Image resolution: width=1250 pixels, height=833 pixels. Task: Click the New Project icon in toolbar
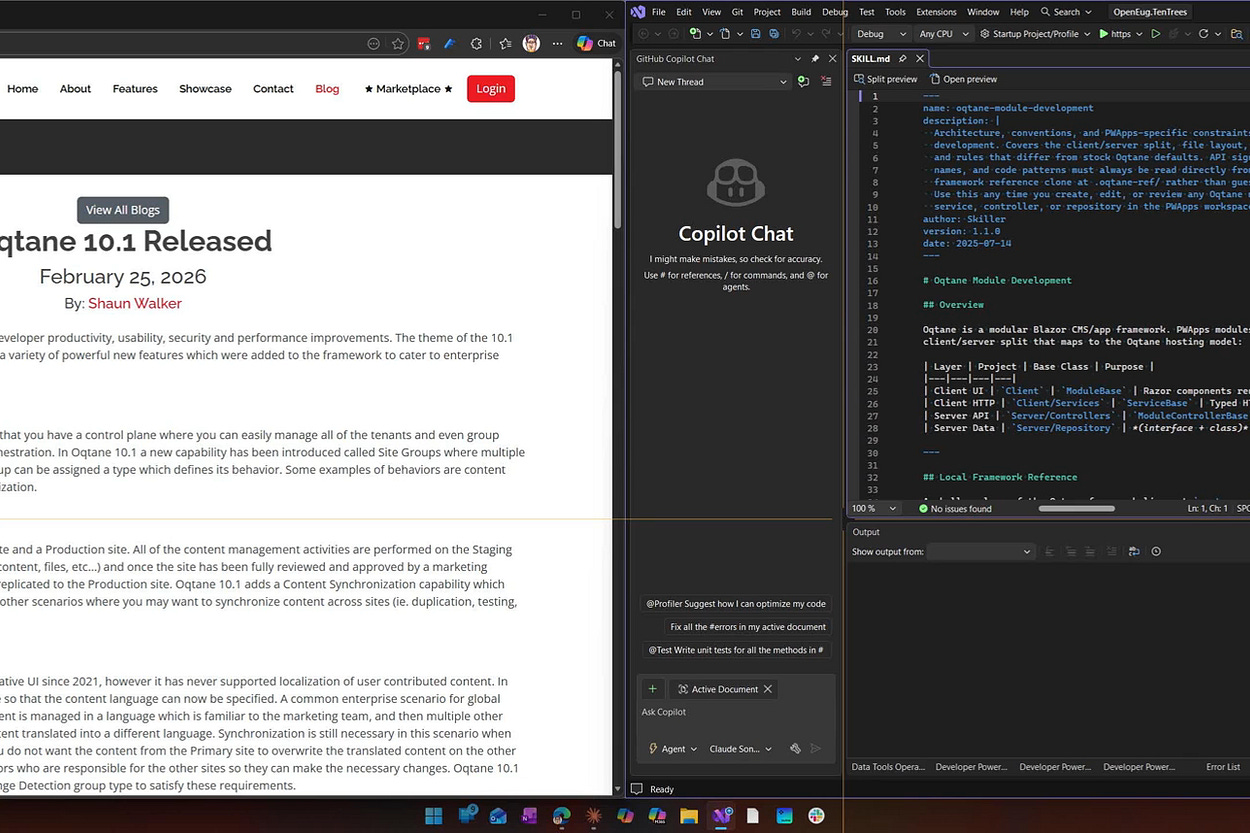[696, 34]
